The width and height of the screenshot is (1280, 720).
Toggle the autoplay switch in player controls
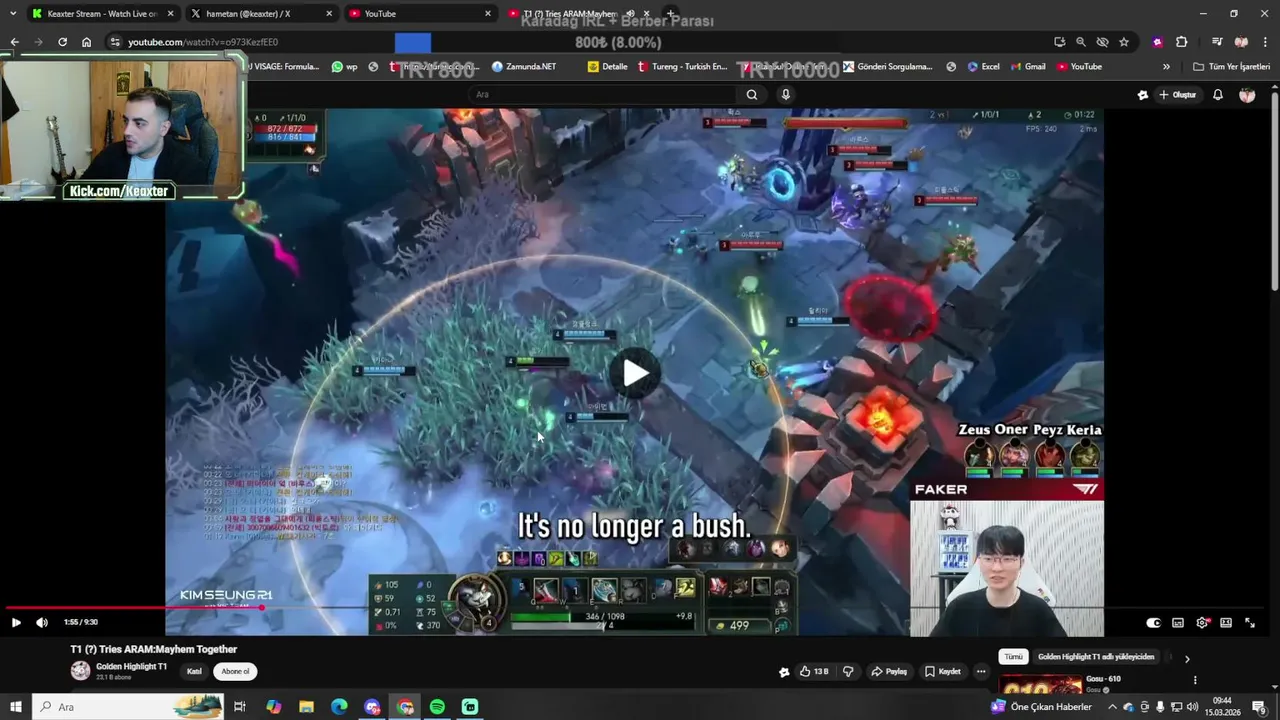pyautogui.click(x=1153, y=622)
